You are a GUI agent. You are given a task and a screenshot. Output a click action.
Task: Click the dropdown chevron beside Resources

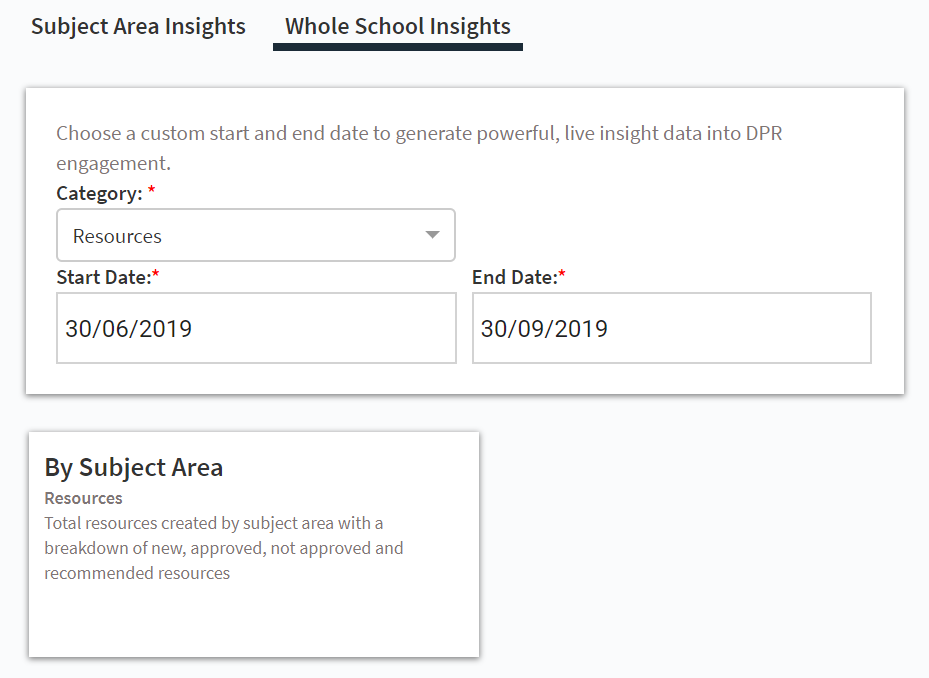pos(432,235)
